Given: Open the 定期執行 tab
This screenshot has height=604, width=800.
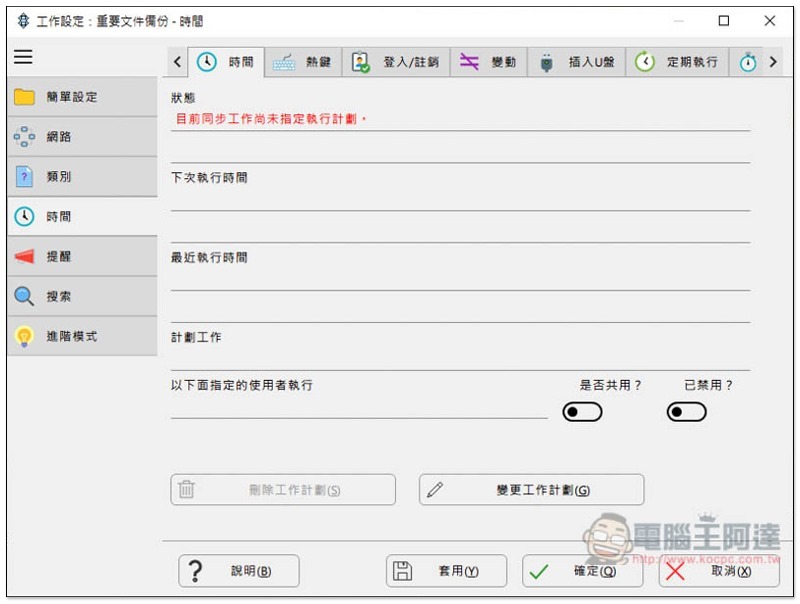Looking at the screenshot, I should coord(677,62).
